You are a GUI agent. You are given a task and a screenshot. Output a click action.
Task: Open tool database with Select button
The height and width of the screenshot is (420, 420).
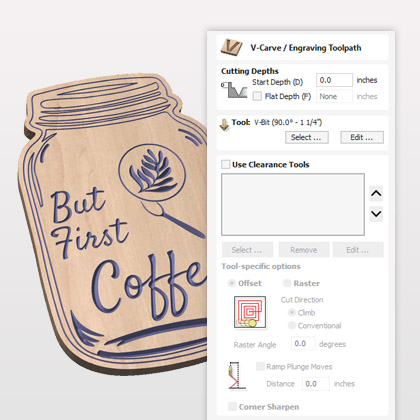pos(307,137)
